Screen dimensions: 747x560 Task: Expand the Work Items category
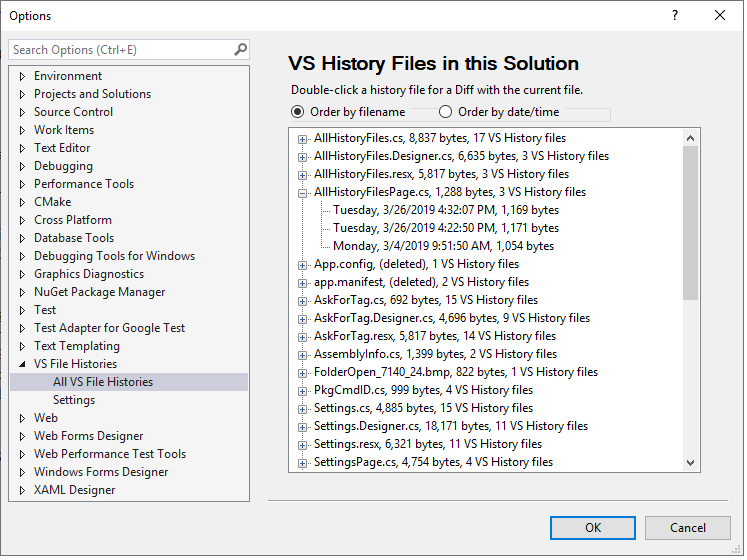pyautogui.click(x=22, y=130)
